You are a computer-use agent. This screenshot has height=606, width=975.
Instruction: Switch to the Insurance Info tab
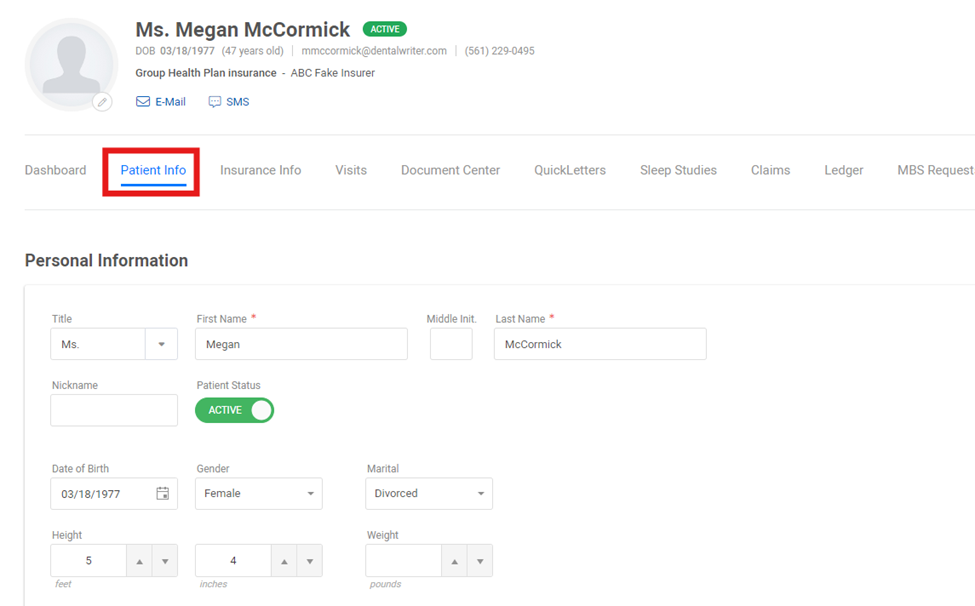[x=261, y=170]
